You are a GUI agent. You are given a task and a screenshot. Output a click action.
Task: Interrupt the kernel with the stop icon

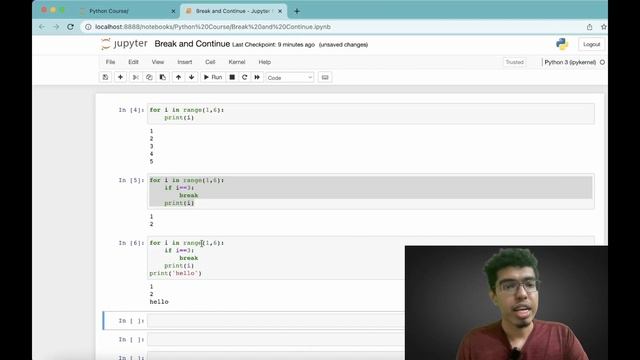tap(232, 77)
